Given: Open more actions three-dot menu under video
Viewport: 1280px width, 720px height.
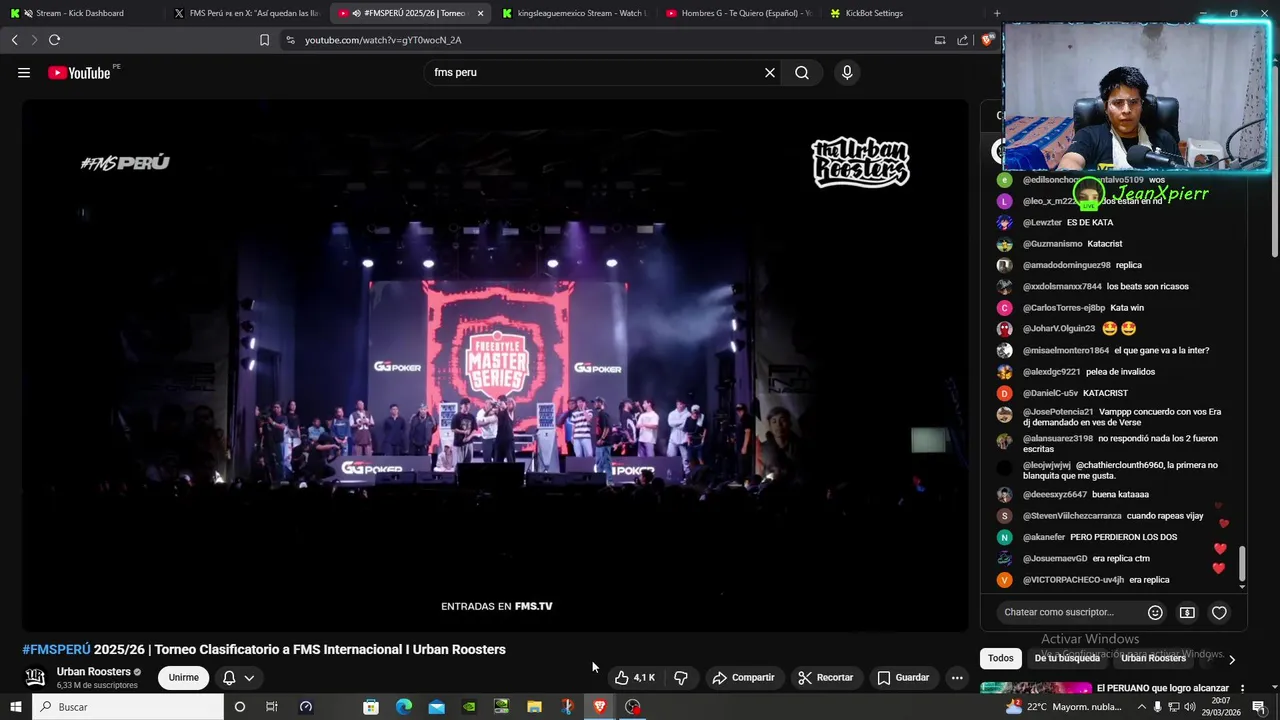Looking at the screenshot, I should [957, 678].
